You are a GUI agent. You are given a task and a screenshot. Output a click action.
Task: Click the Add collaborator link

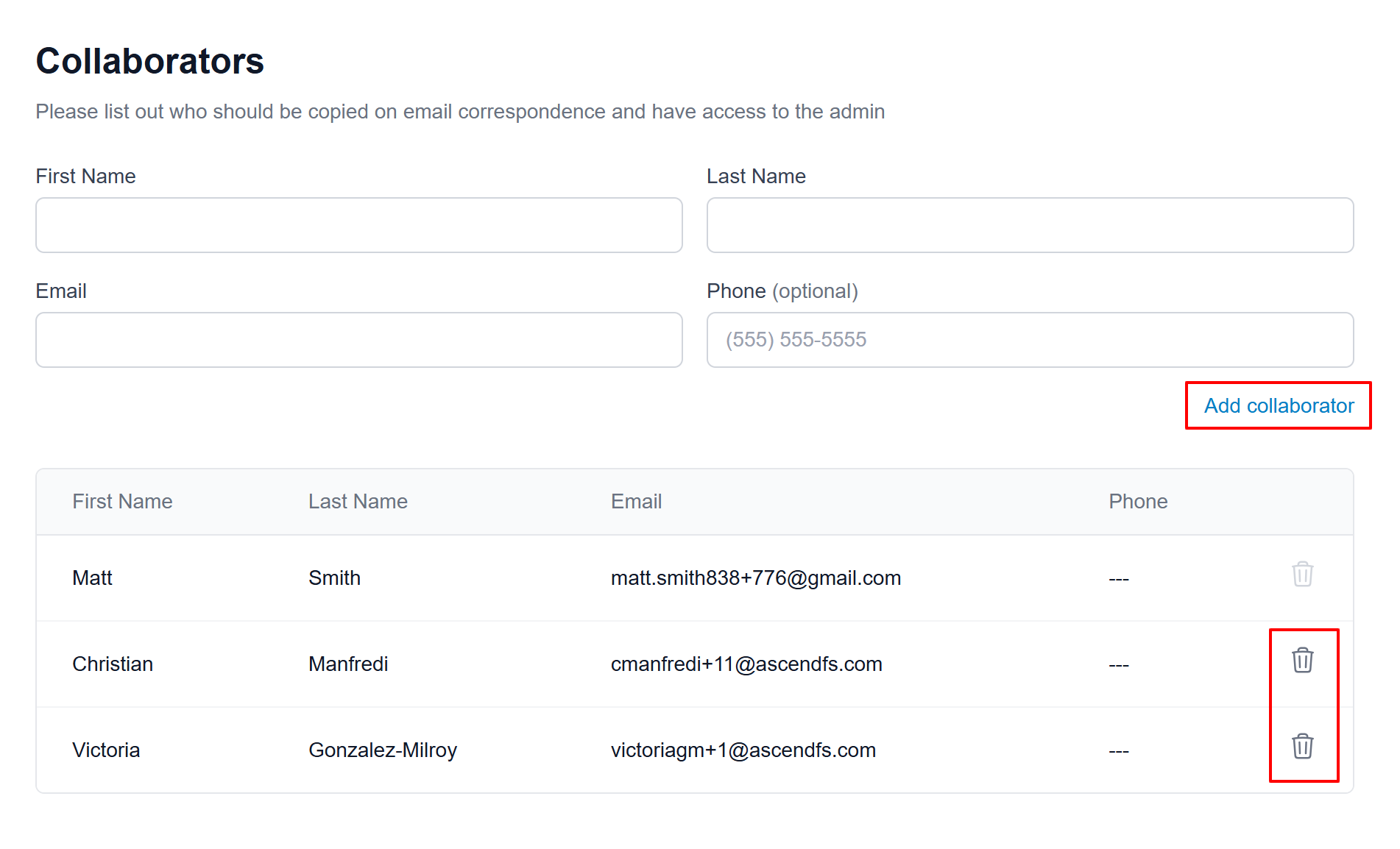pos(1279,406)
